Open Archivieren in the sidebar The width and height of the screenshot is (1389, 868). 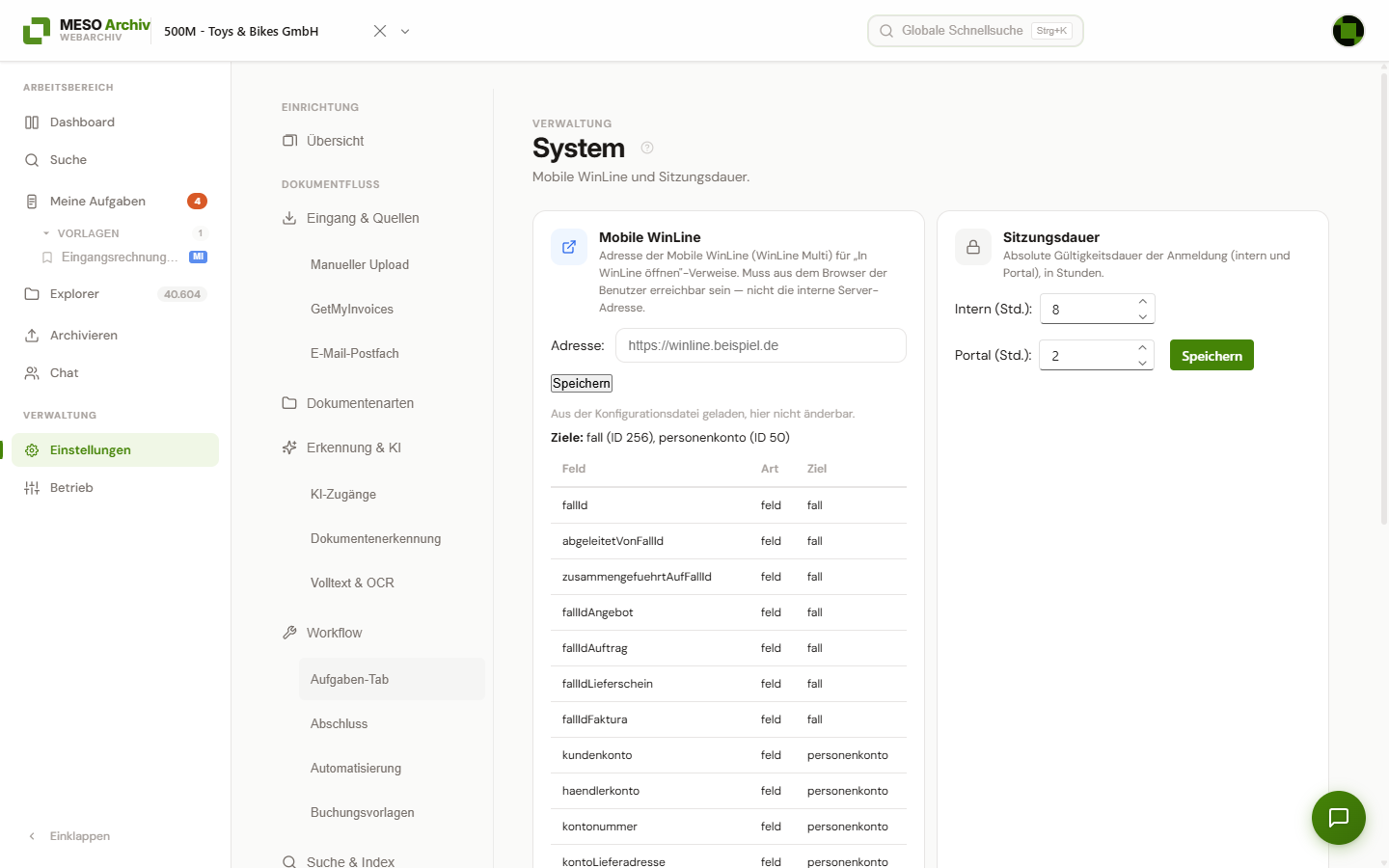point(116,336)
